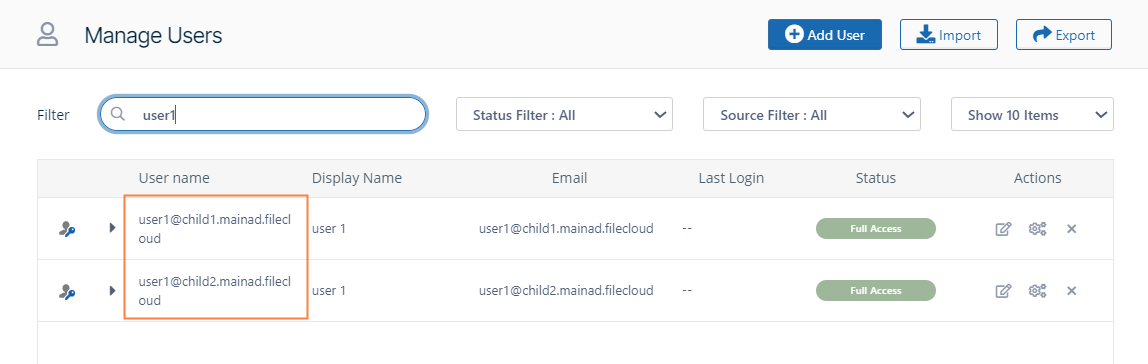The image size is (1148, 364).
Task: Edit the user1@child1 user
Action: pyautogui.click(x=1003, y=229)
